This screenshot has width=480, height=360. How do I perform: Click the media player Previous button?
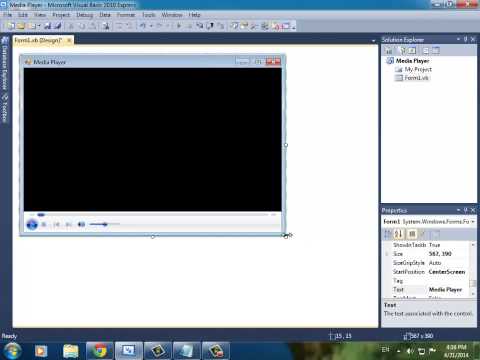[56, 225]
